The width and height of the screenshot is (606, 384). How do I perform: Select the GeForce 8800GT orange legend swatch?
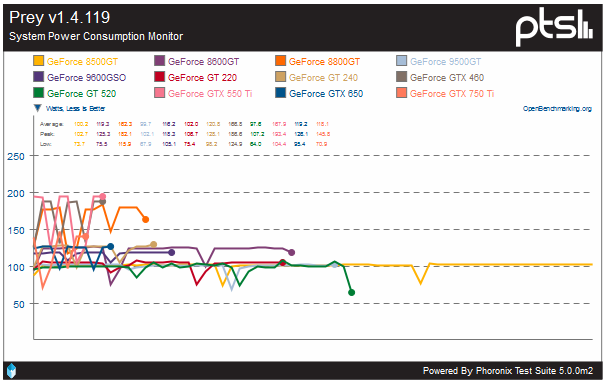[280, 61]
